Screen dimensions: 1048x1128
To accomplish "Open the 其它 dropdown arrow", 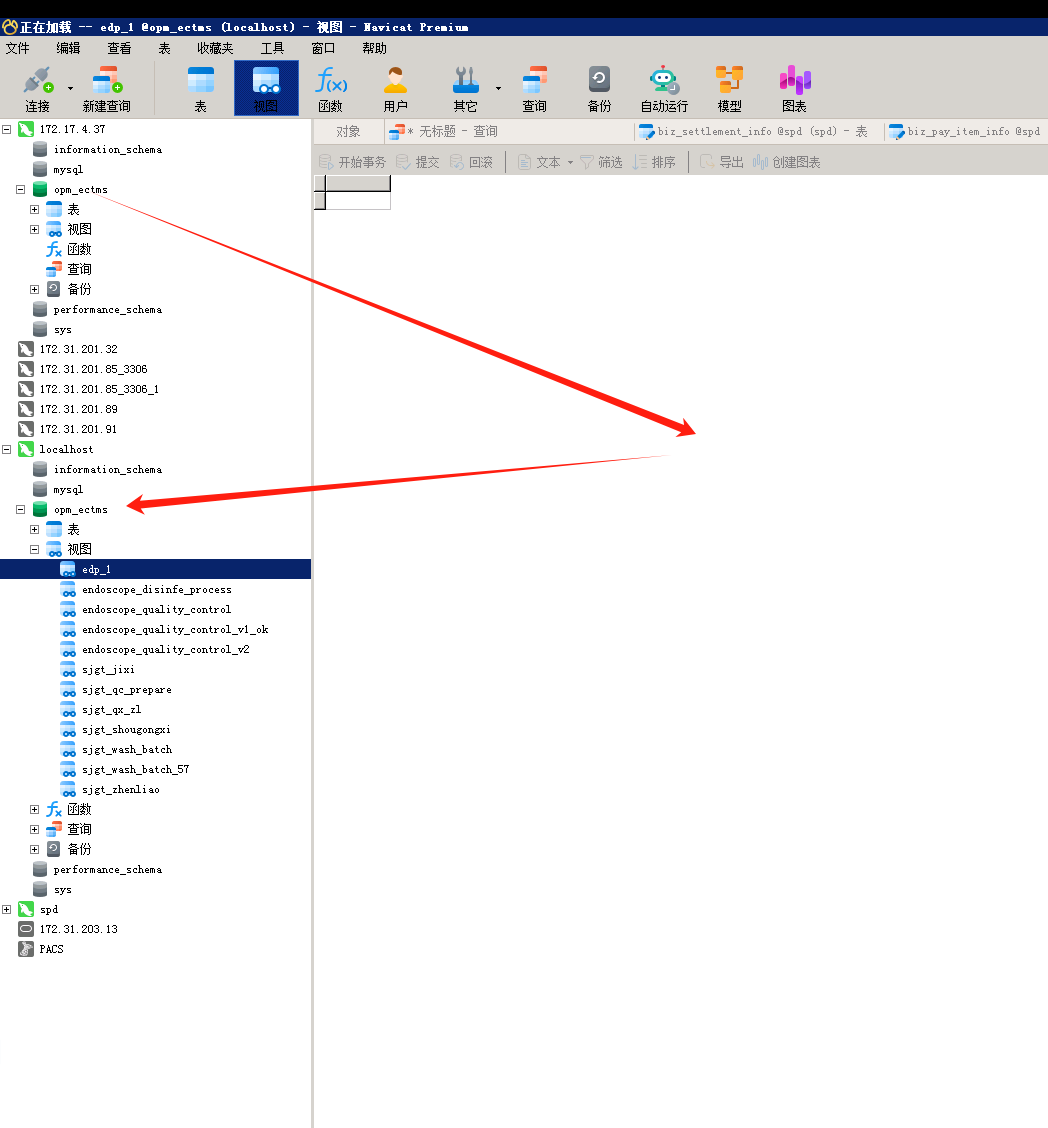I will 498,88.
